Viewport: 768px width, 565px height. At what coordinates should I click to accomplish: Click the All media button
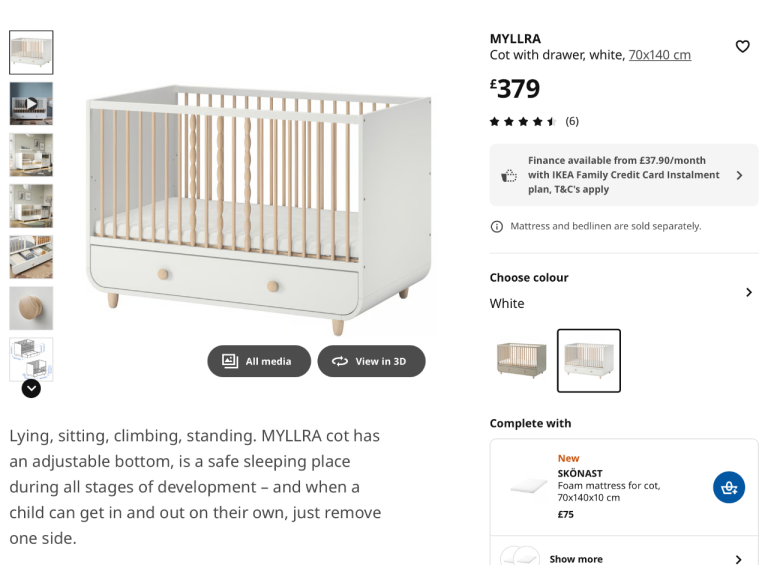(x=259, y=361)
